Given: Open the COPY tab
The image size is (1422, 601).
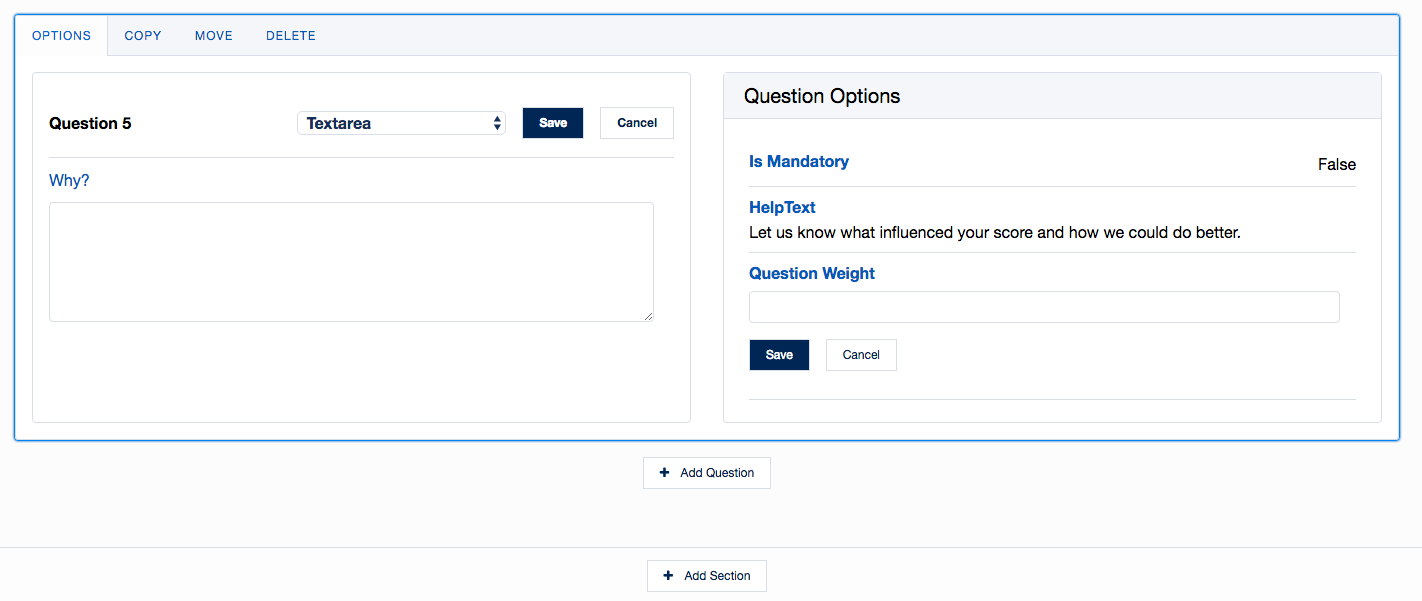Looking at the screenshot, I should pyautogui.click(x=143, y=36).
